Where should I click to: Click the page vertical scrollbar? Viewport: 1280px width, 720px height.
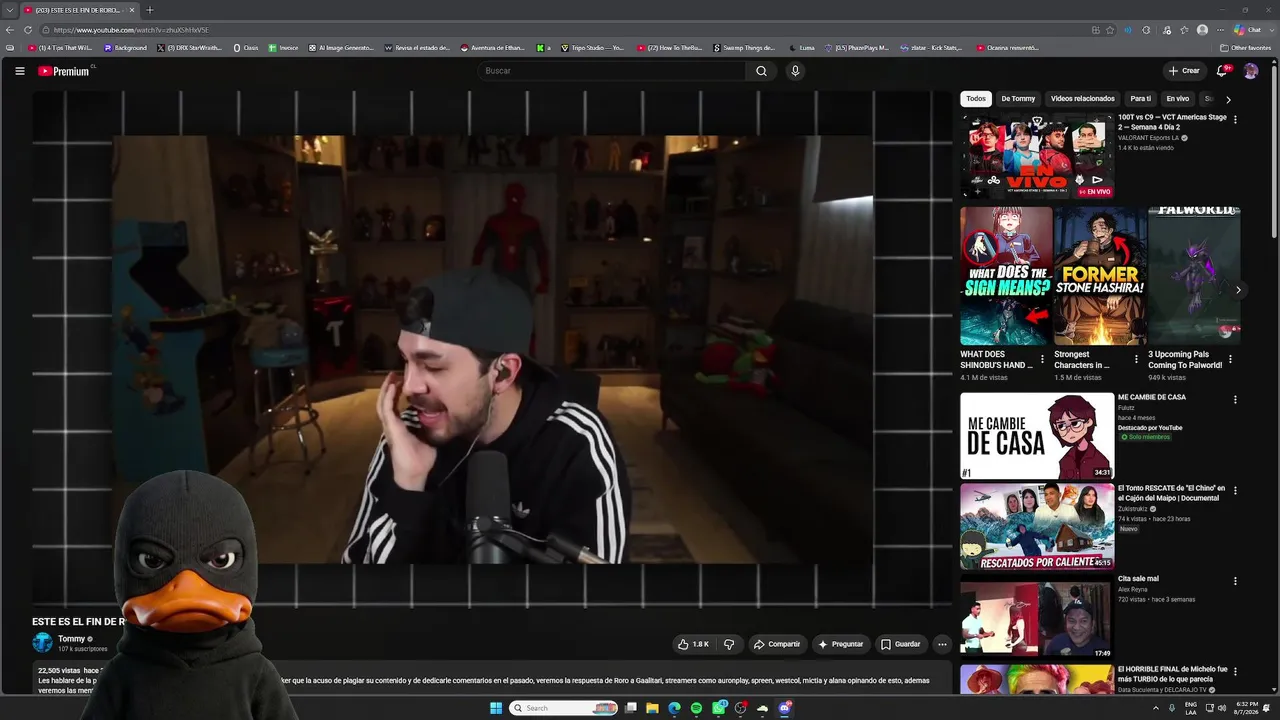pos(1275,150)
